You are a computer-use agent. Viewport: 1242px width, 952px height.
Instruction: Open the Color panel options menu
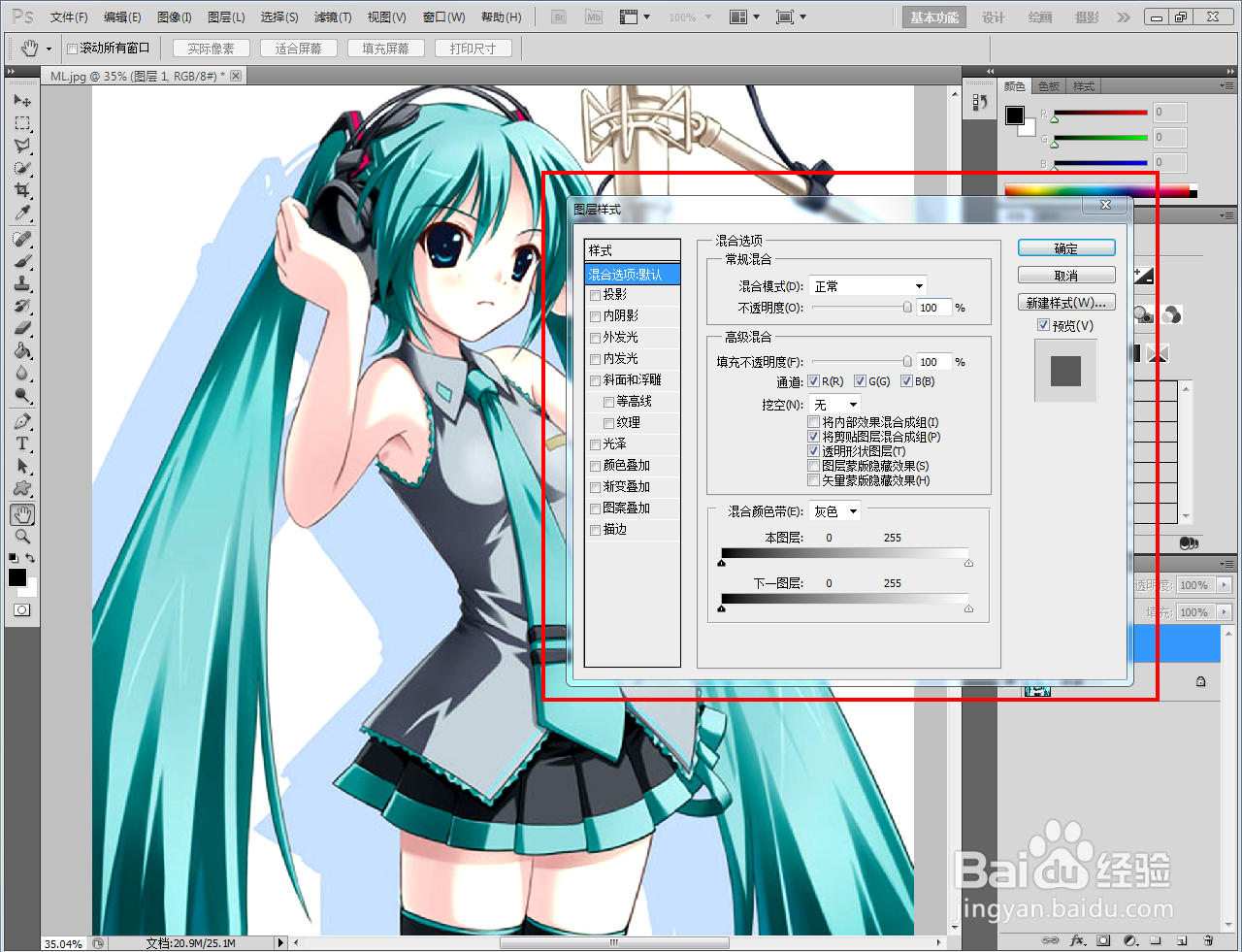click(x=1226, y=86)
